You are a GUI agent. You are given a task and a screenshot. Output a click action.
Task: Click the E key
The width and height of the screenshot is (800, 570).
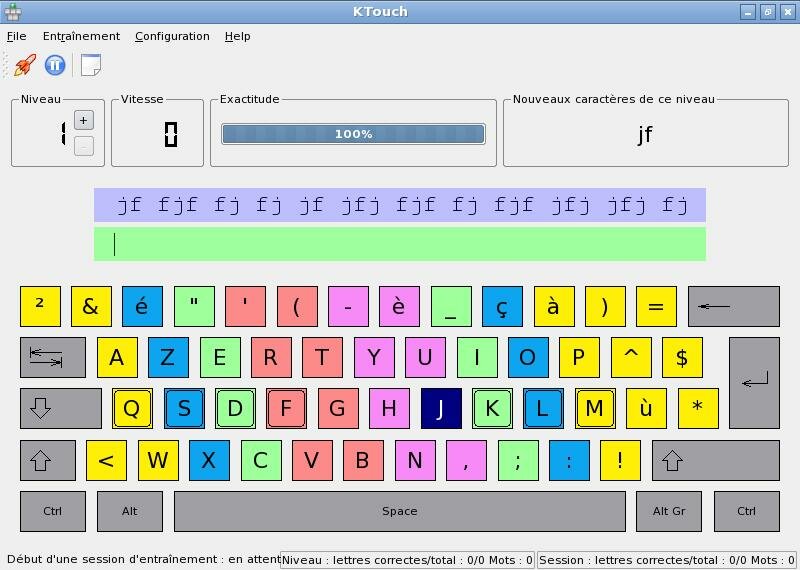(220, 357)
